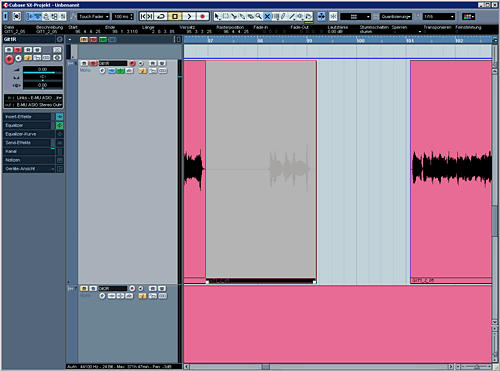The height and width of the screenshot is (371, 500).
Task: Select the mute X tool
Action: click(267, 16)
